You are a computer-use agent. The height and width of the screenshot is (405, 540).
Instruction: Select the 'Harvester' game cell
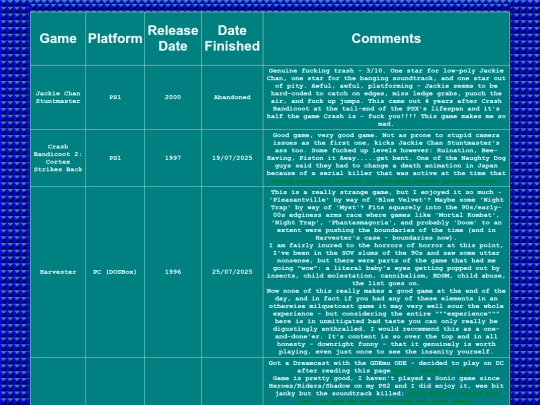58,272
